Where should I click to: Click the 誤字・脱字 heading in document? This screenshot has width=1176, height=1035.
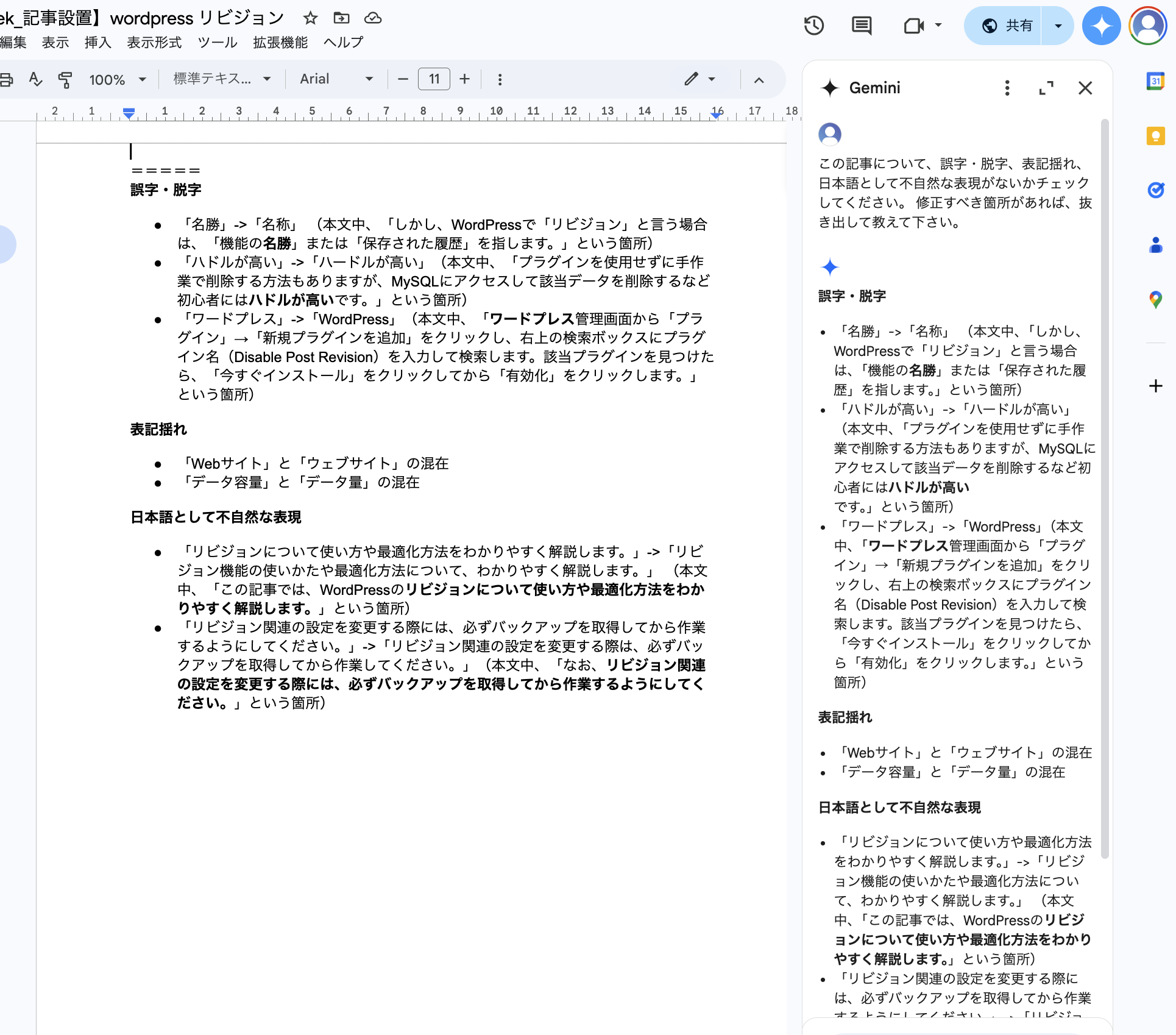pyautogui.click(x=166, y=190)
